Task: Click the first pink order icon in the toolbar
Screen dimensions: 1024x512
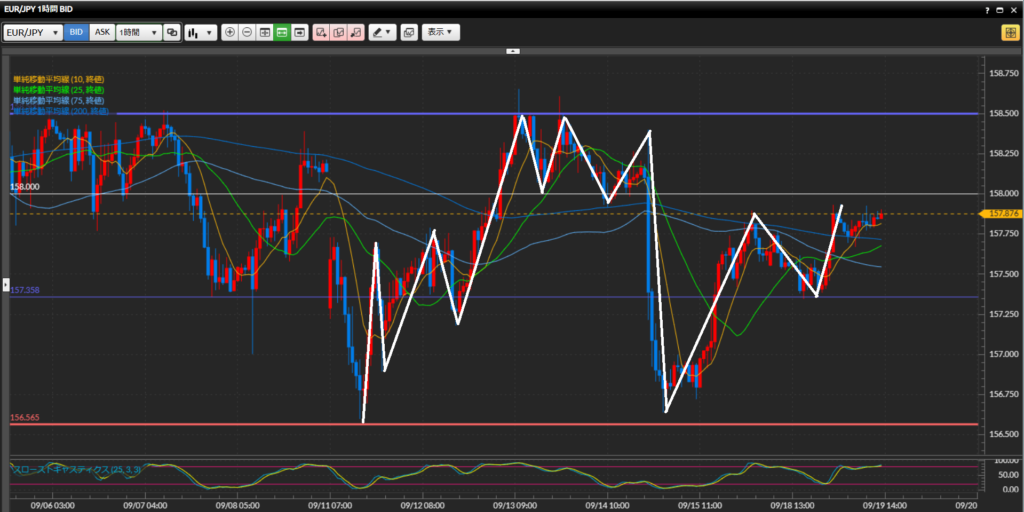Action: [321, 32]
